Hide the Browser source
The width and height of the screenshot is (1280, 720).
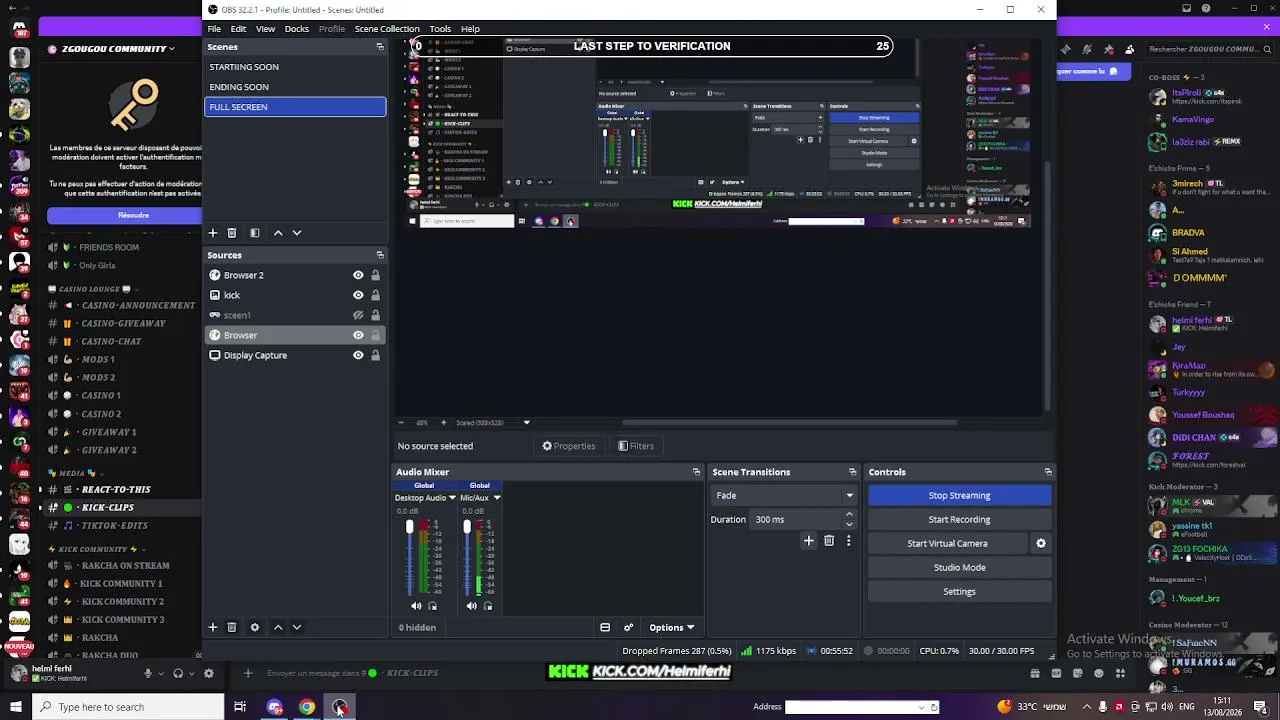(x=358, y=335)
